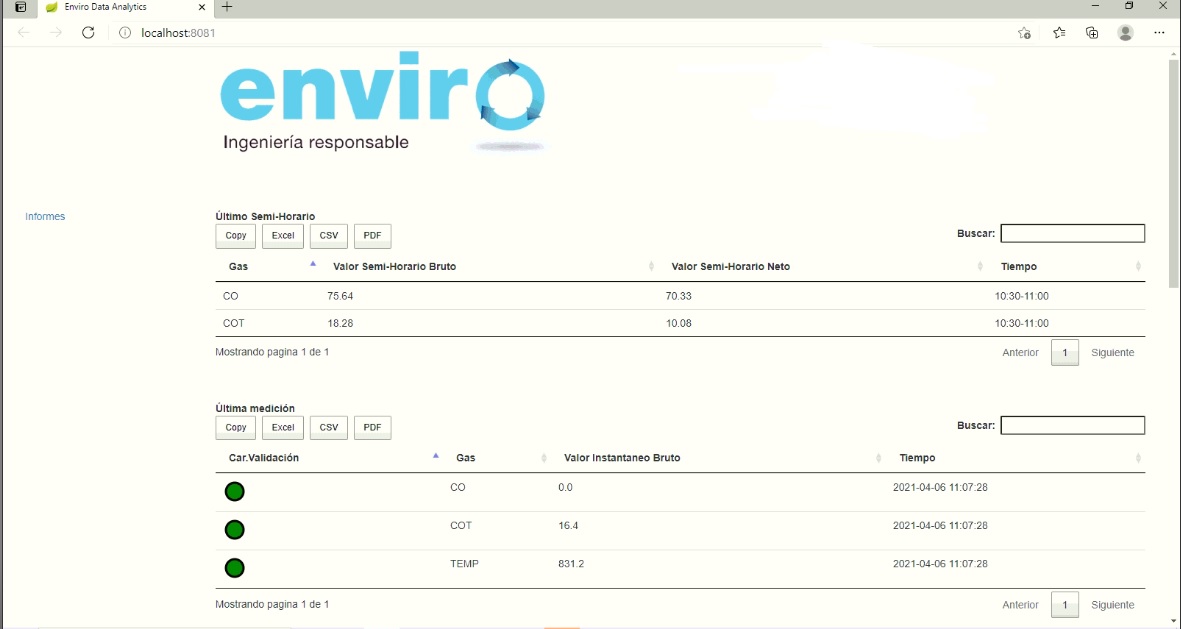Click green validation indicator for CO row

pos(234,492)
